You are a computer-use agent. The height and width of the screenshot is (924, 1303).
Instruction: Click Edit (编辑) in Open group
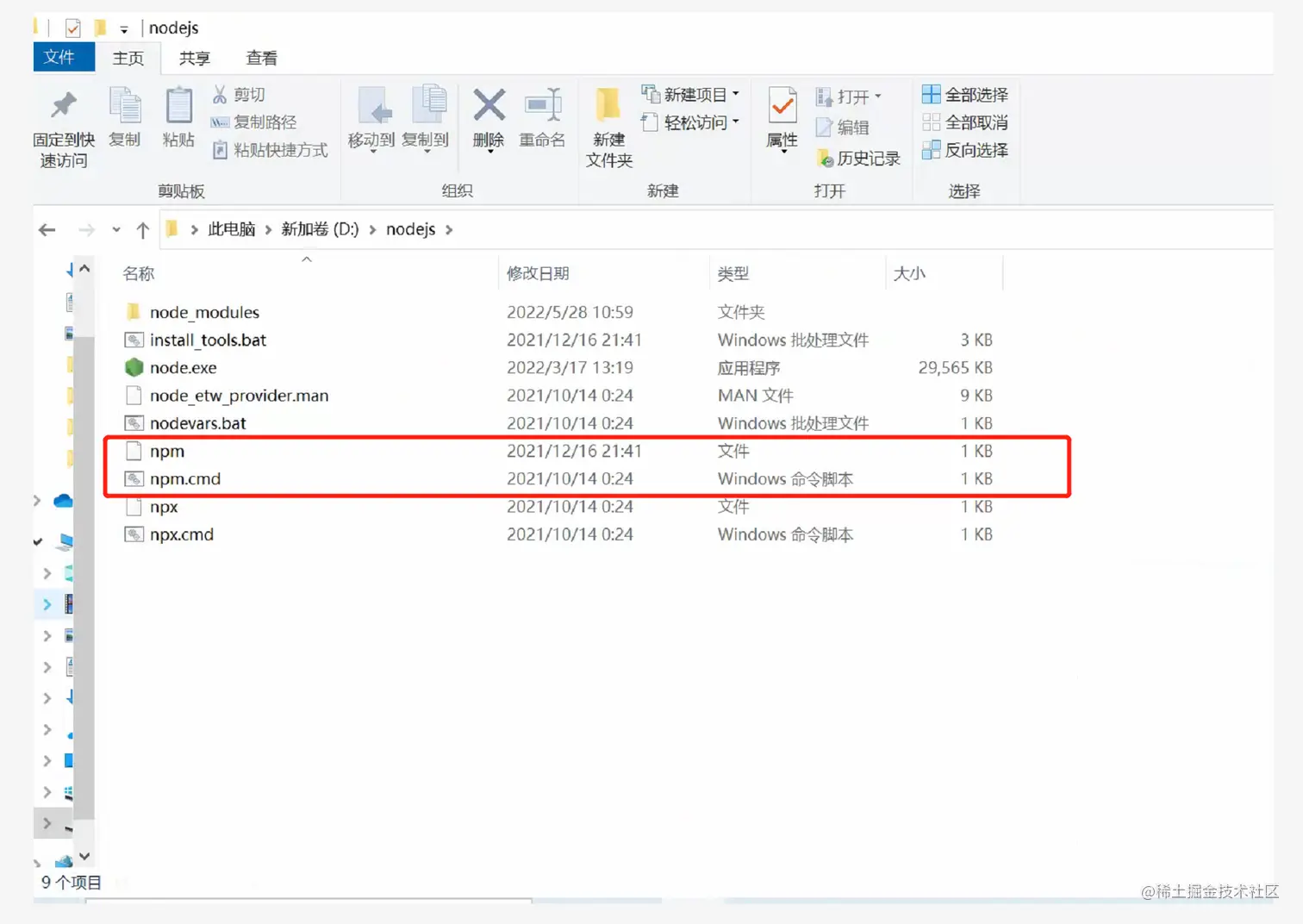pos(843,128)
